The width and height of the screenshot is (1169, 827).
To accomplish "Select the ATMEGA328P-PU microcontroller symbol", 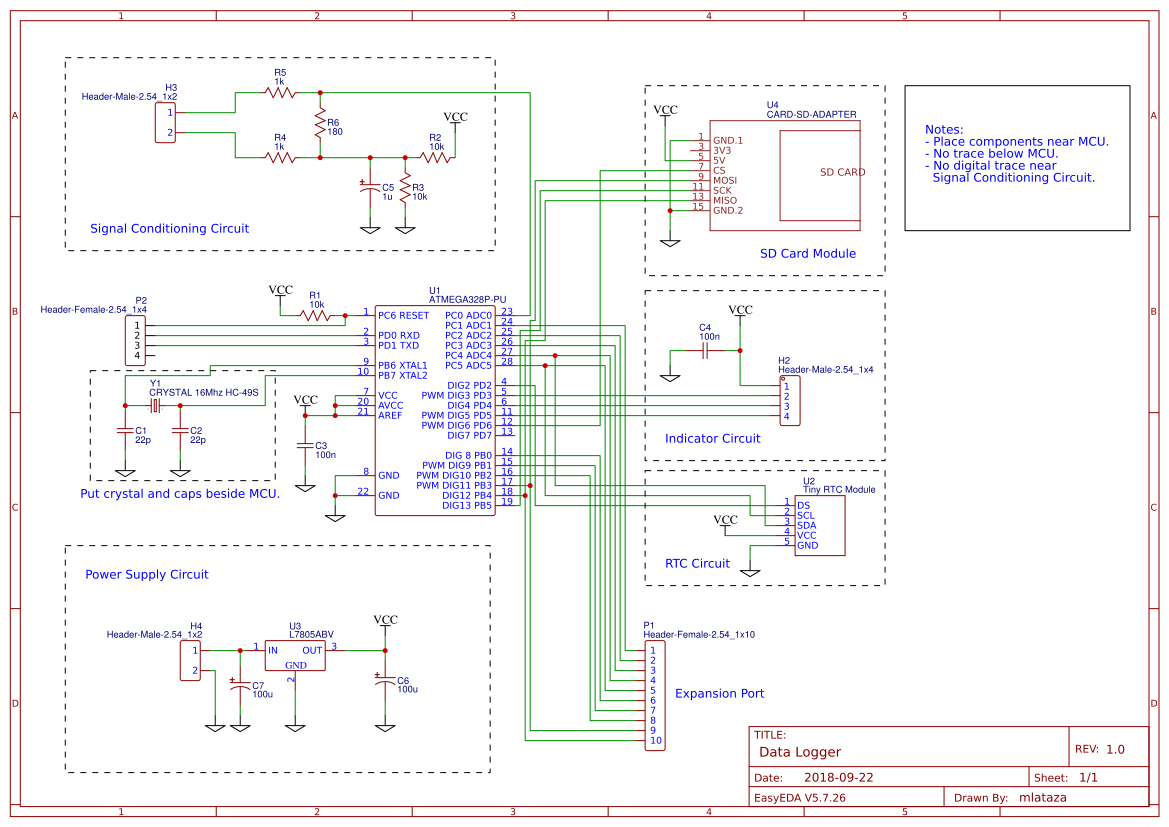I will (434, 410).
